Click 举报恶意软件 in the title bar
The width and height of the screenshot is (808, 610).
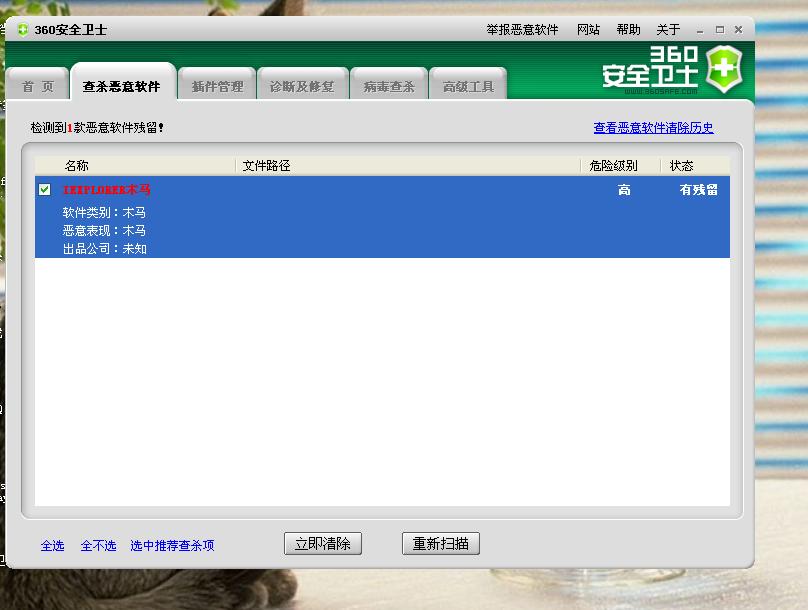[x=522, y=30]
